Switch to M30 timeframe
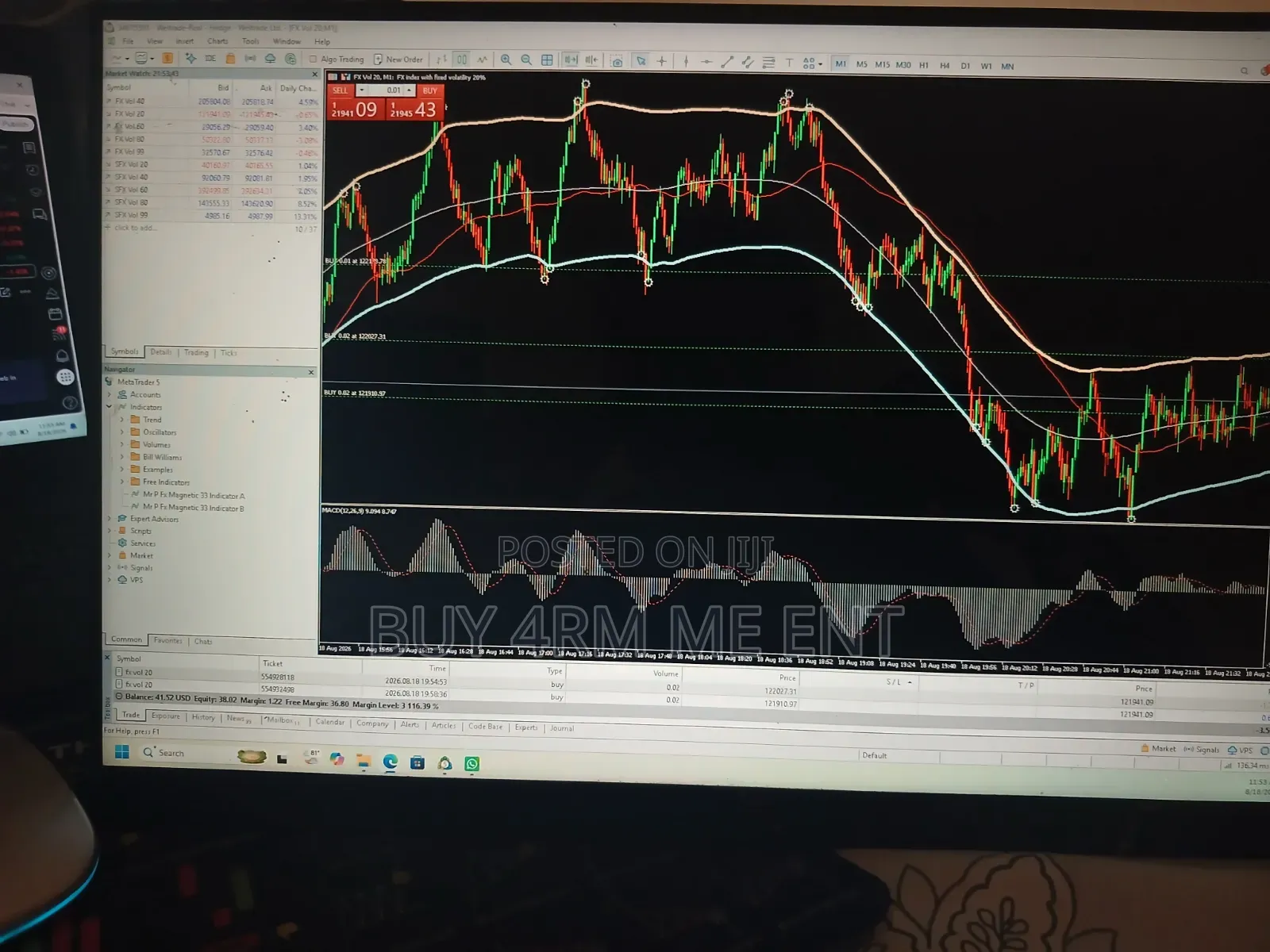1270x952 pixels. pyautogui.click(x=903, y=65)
